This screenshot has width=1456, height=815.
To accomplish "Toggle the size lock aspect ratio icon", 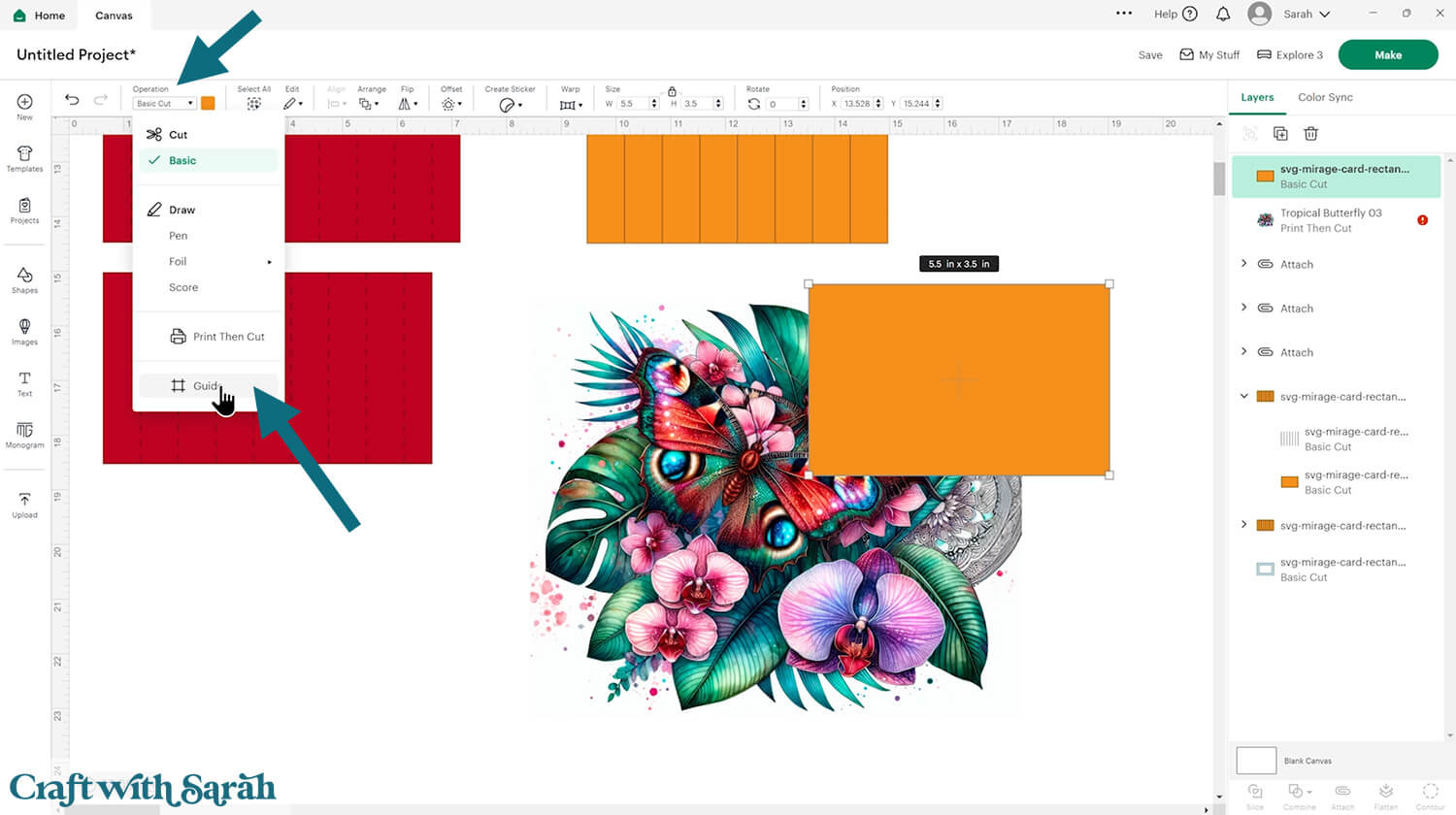I will point(672,91).
